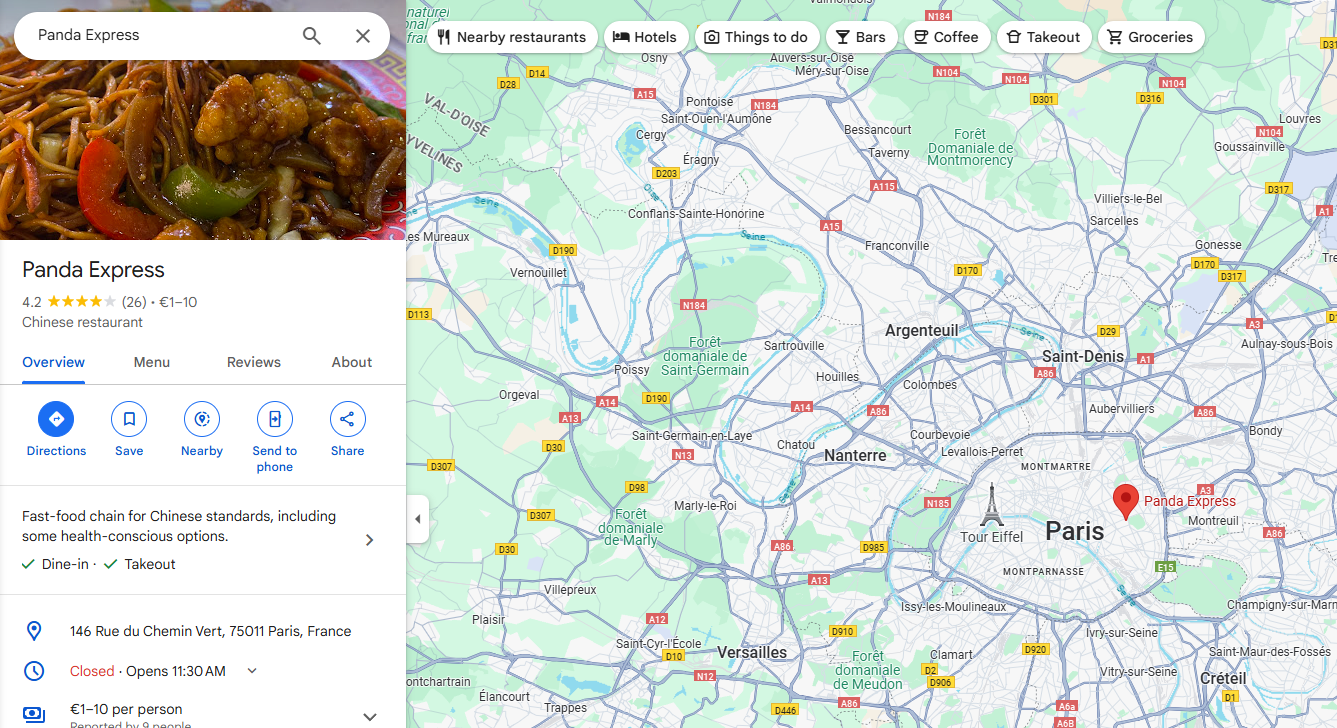The height and width of the screenshot is (728, 1337).
Task: Send place to your phone
Action: (x=275, y=437)
